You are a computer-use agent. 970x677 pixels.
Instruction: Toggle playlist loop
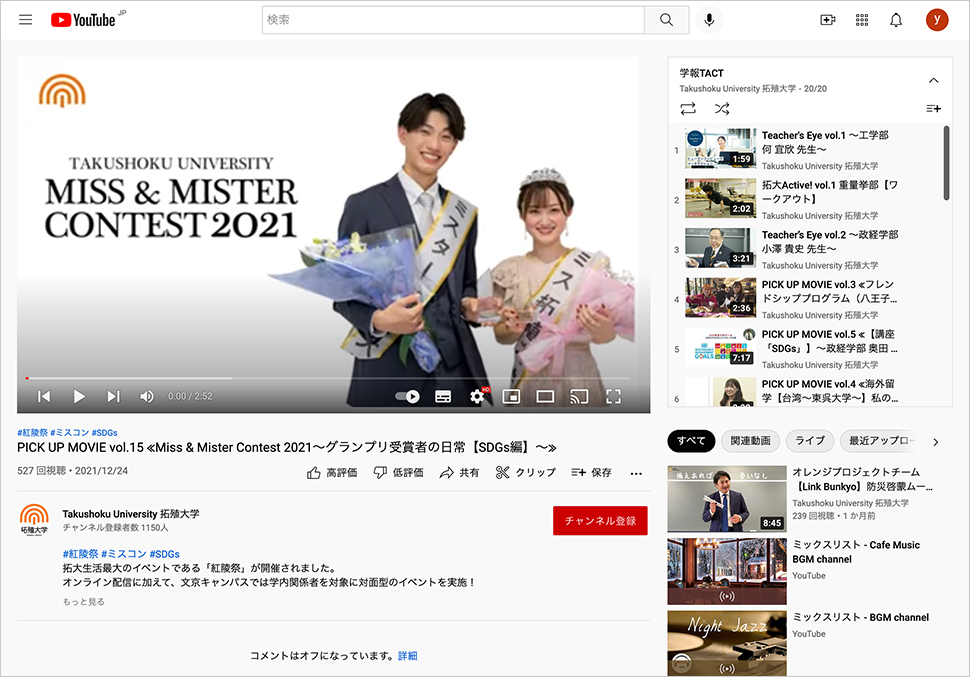click(x=688, y=109)
